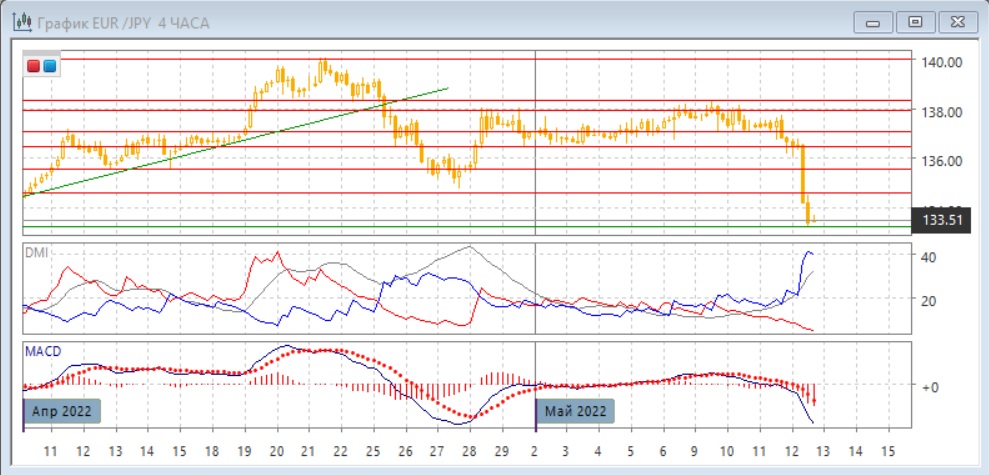Viewport: 989px width, 475px height.
Task: Click the 138.00 price axis label
Action: pos(941,112)
